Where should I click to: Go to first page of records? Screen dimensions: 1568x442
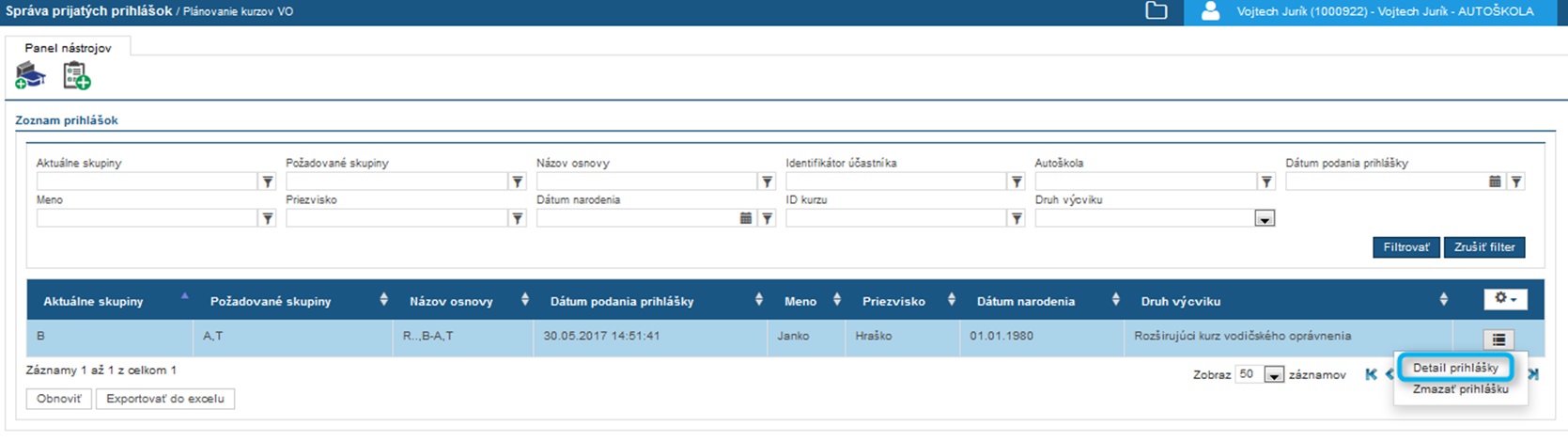pos(1371,374)
